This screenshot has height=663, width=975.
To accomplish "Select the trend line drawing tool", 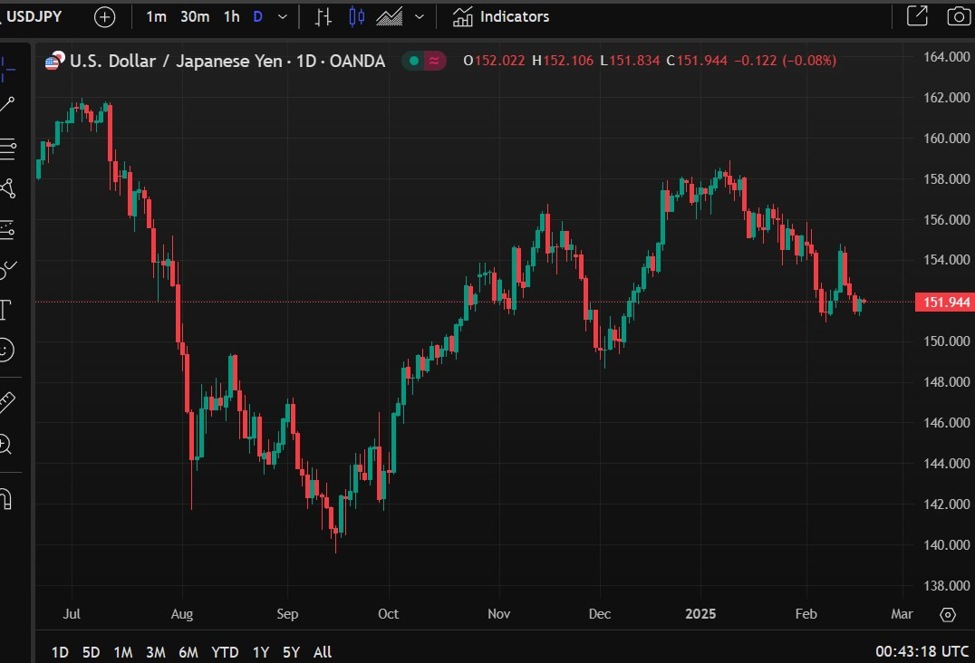I will (x=7, y=105).
